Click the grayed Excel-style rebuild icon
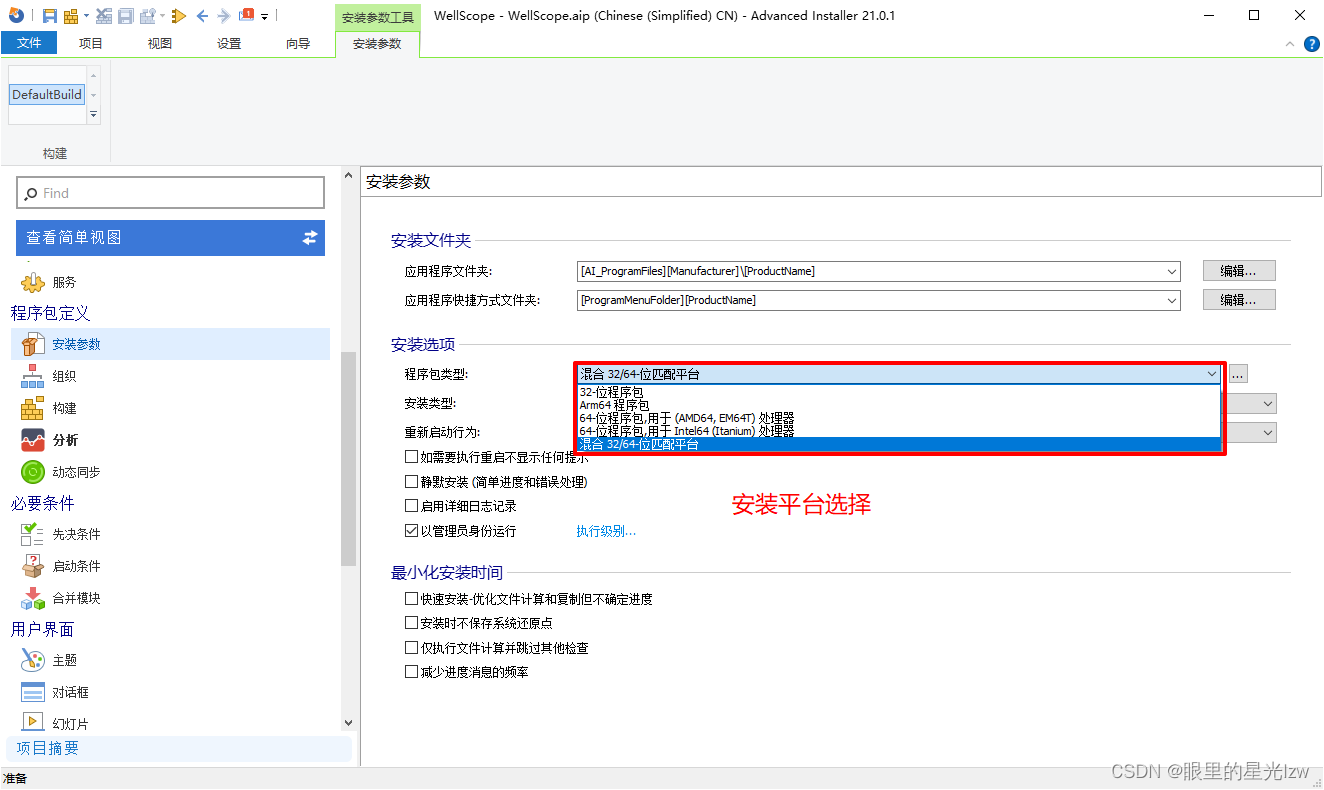Viewport: 1324px width, 790px height. click(104, 16)
